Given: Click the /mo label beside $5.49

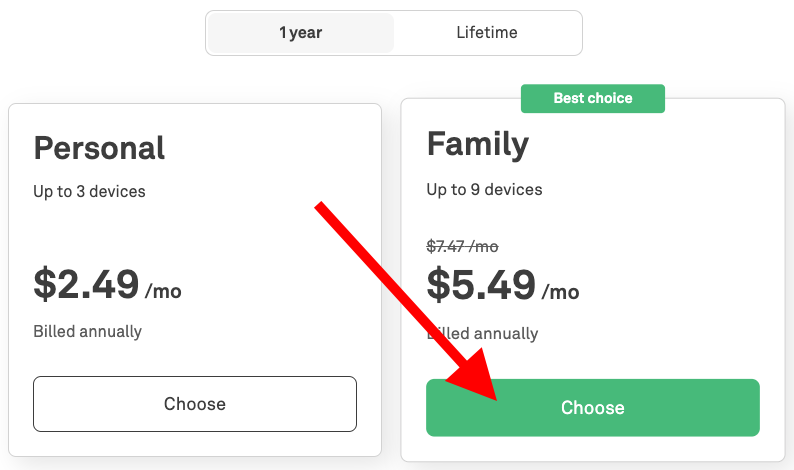Looking at the screenshot, I should [561, 292].
